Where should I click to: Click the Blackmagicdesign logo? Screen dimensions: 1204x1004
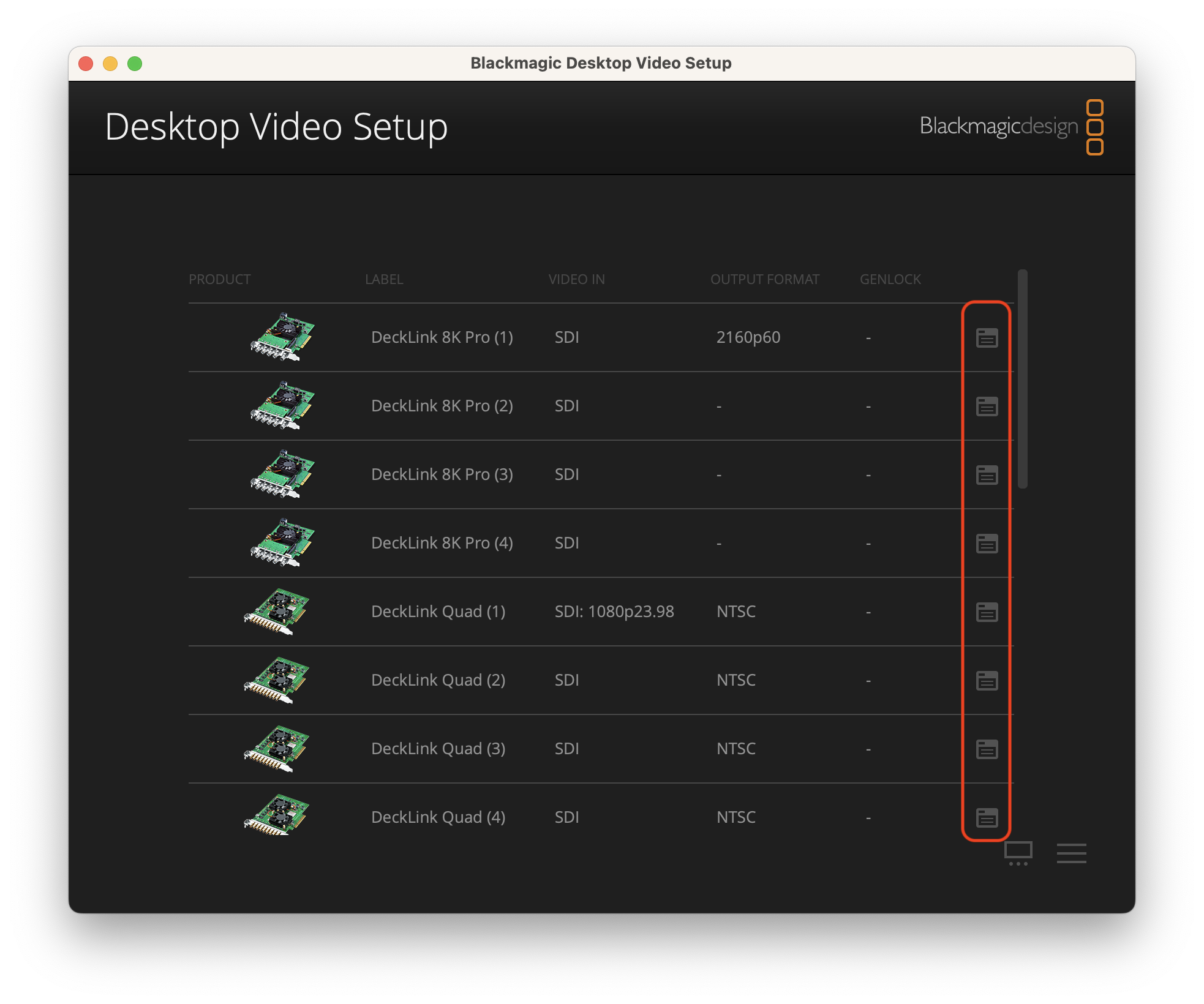tap(1011, 127)
